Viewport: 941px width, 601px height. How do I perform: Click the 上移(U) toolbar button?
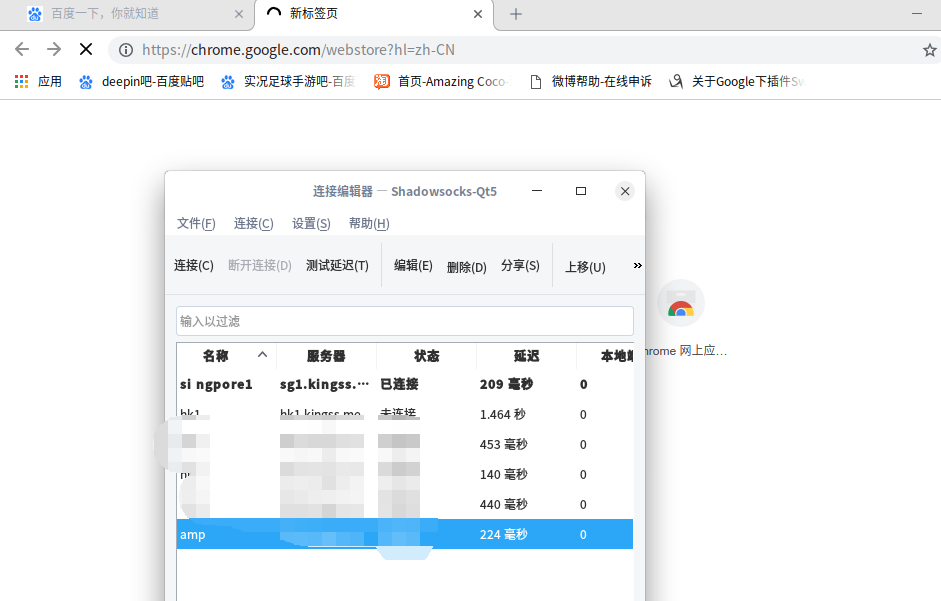pyautogui.click(x=585, y=267)
